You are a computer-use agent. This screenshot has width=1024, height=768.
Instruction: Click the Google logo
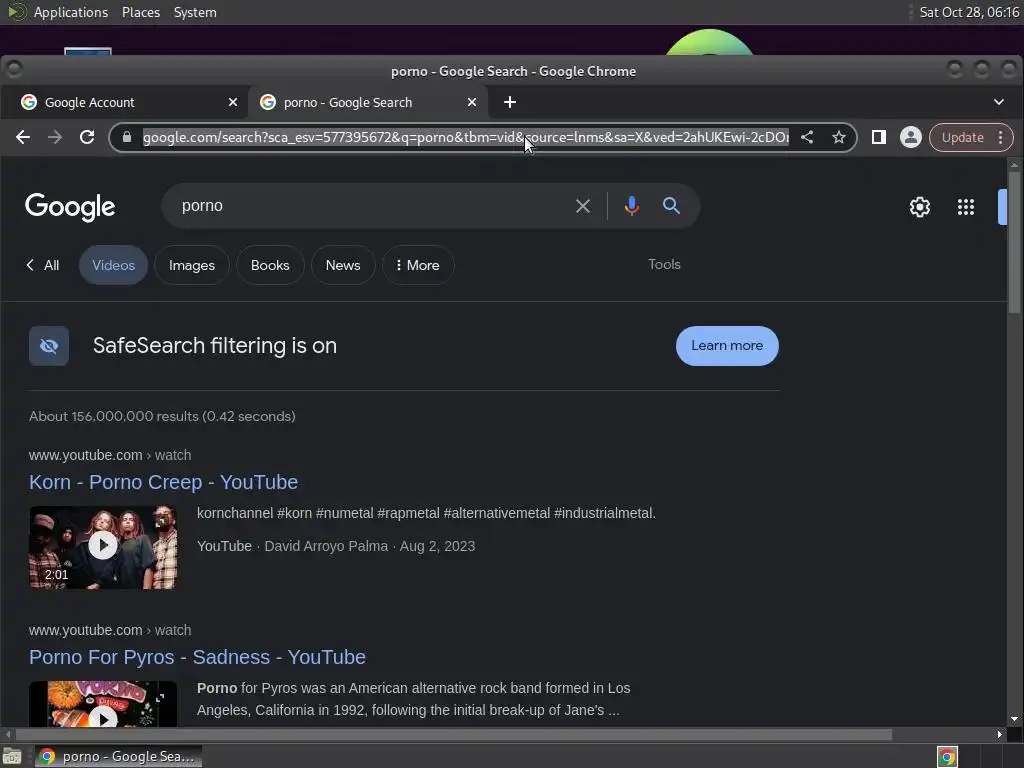coord(70,208)
